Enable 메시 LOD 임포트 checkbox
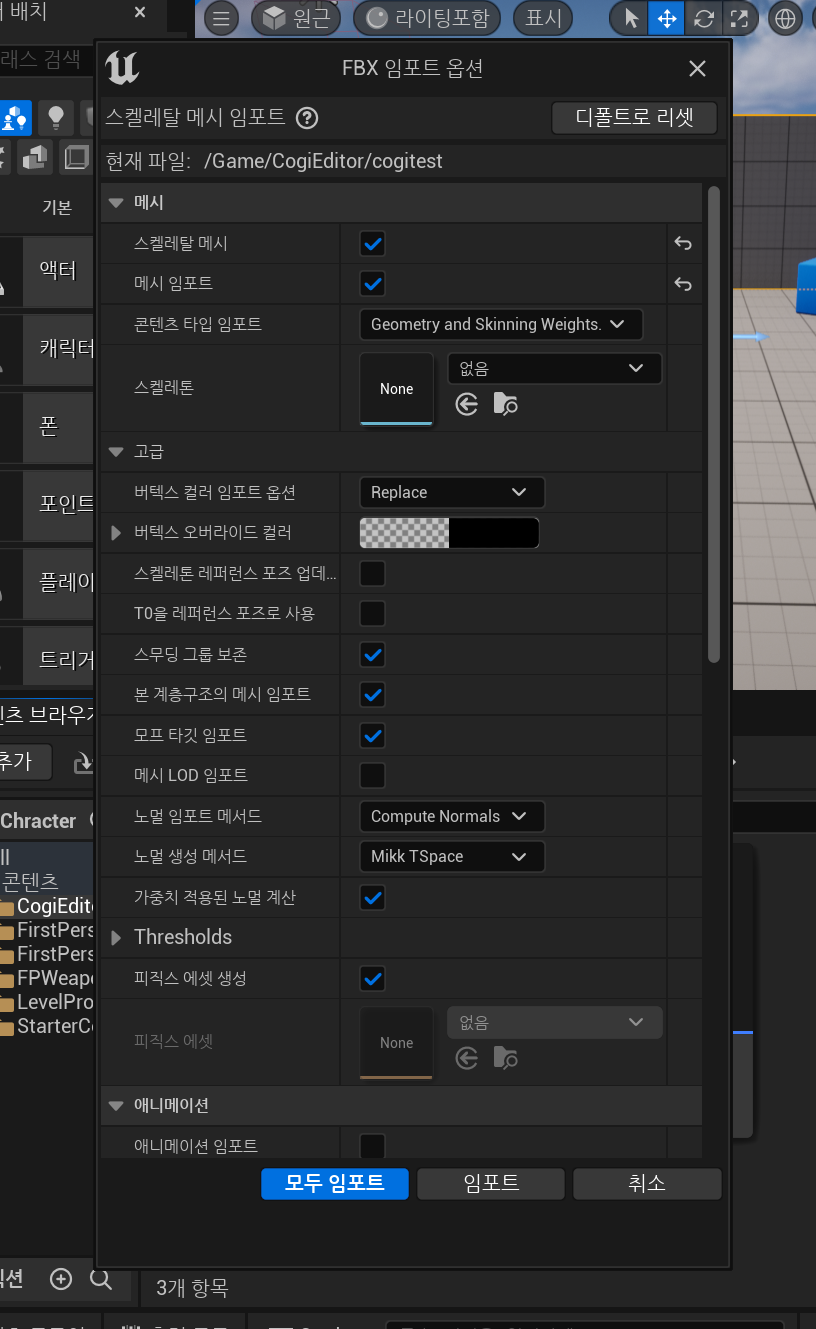 [373, 775]
